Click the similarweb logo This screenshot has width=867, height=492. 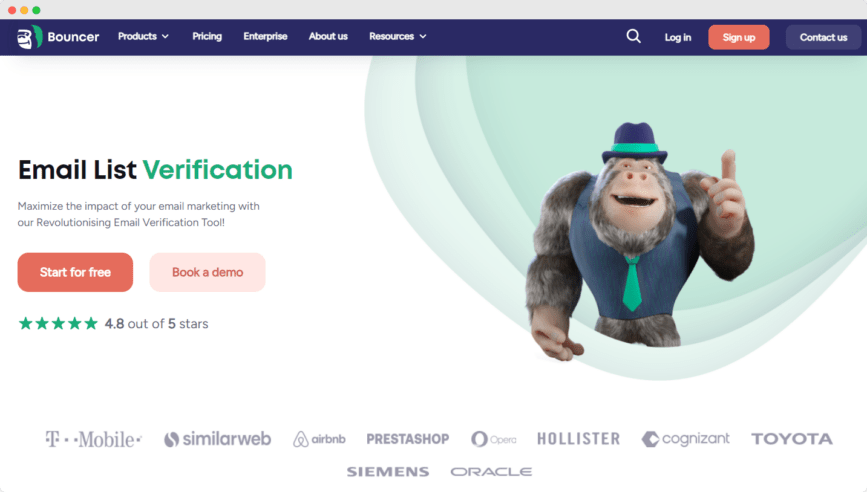point(217,439)
